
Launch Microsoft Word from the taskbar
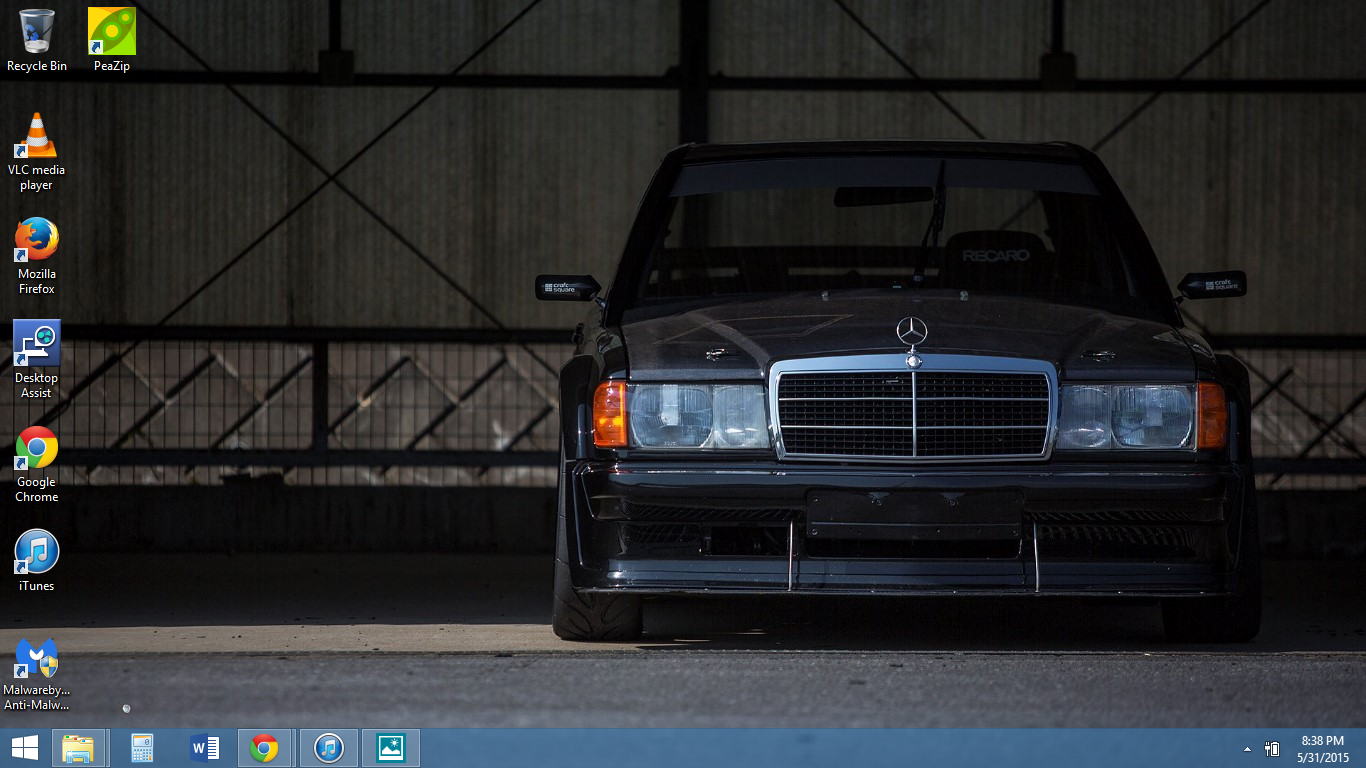point(204,748)
